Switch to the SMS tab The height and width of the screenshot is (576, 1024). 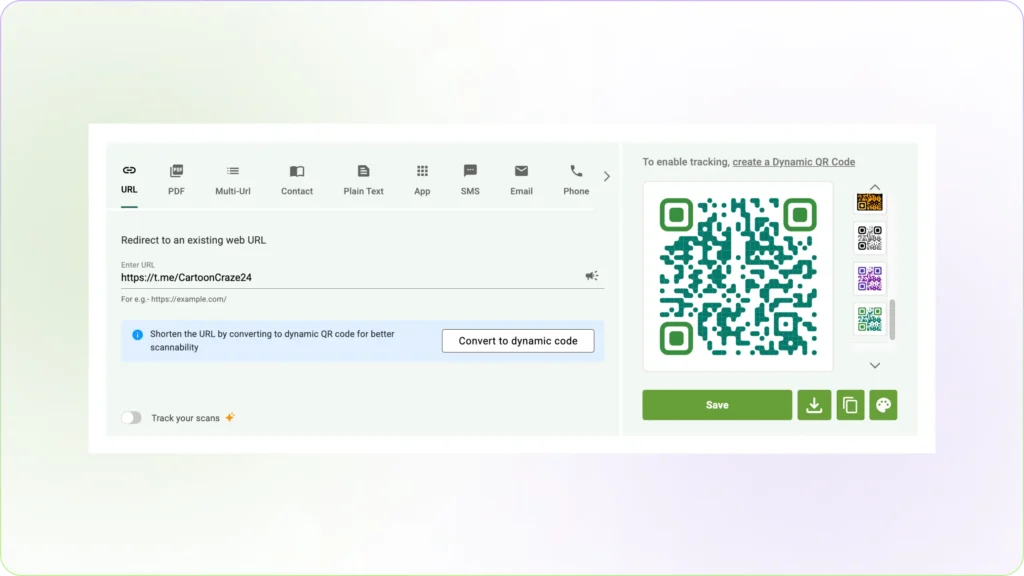tap(469, 178)
